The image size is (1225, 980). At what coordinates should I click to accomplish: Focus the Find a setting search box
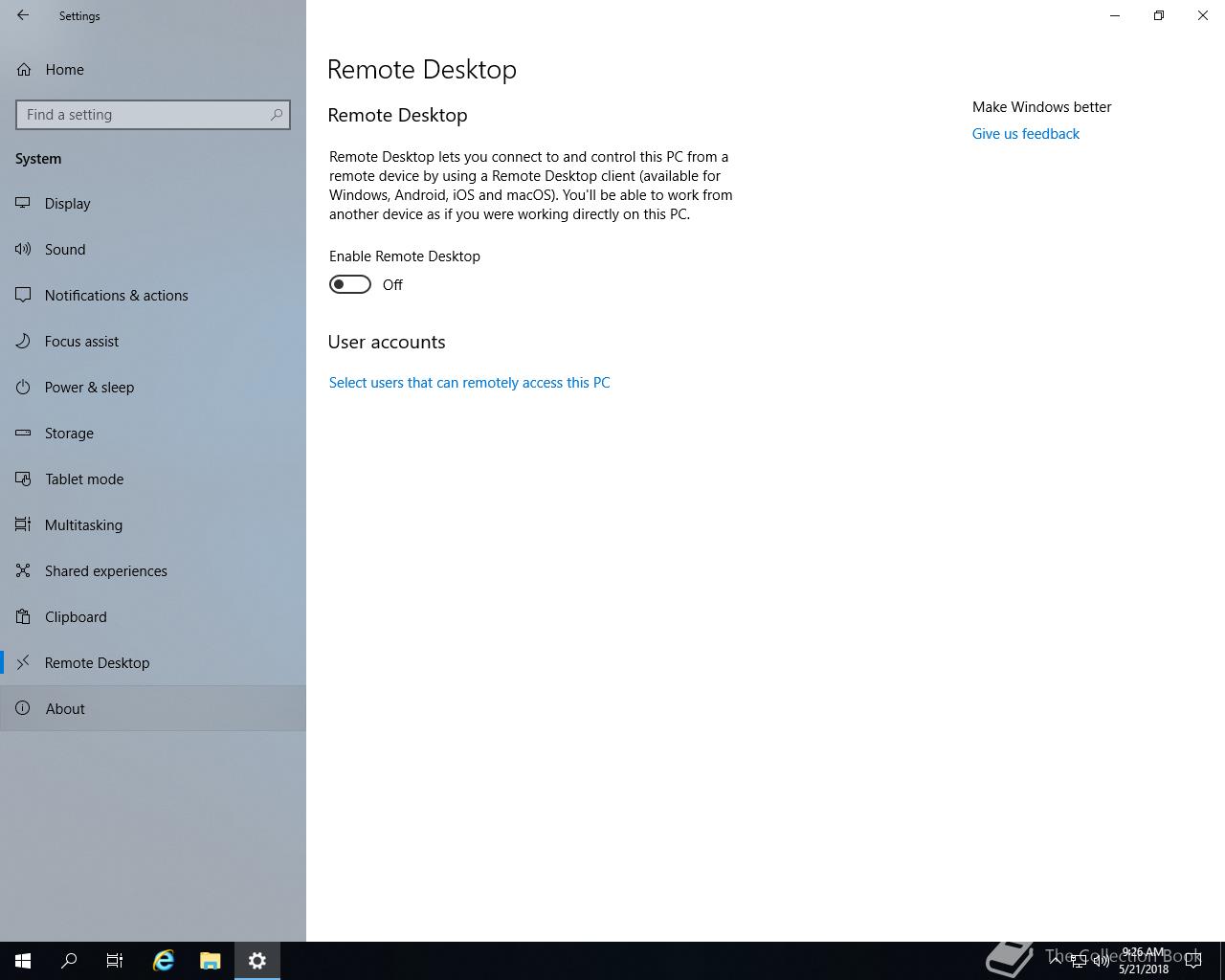[x=153, y=115]
